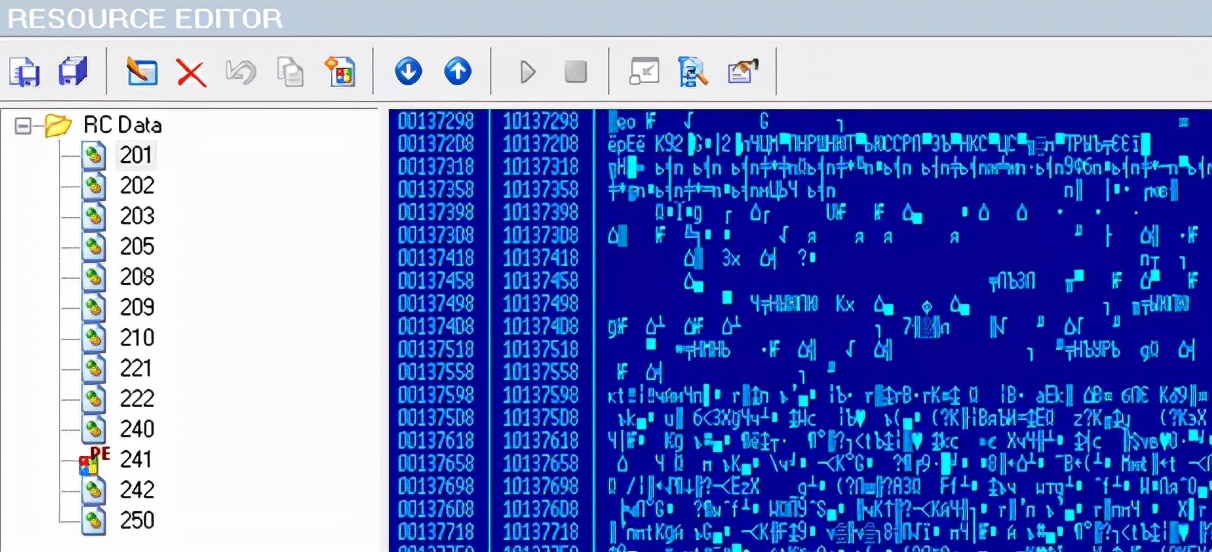Select resource 202 in tree

[x=137, y=186]
